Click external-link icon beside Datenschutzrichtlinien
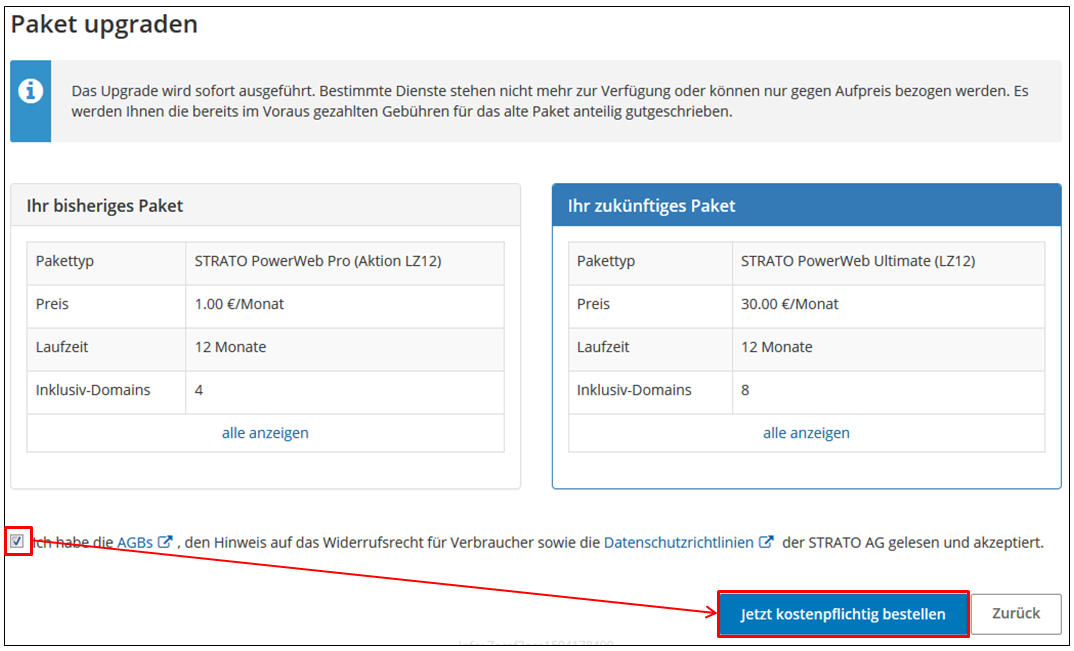Image resolution: width=1074 pixels, height=651 pixels. coord(766,541)
